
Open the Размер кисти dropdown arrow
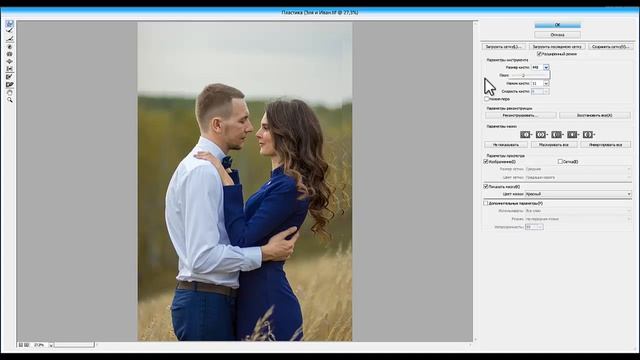tap(546, 67)
